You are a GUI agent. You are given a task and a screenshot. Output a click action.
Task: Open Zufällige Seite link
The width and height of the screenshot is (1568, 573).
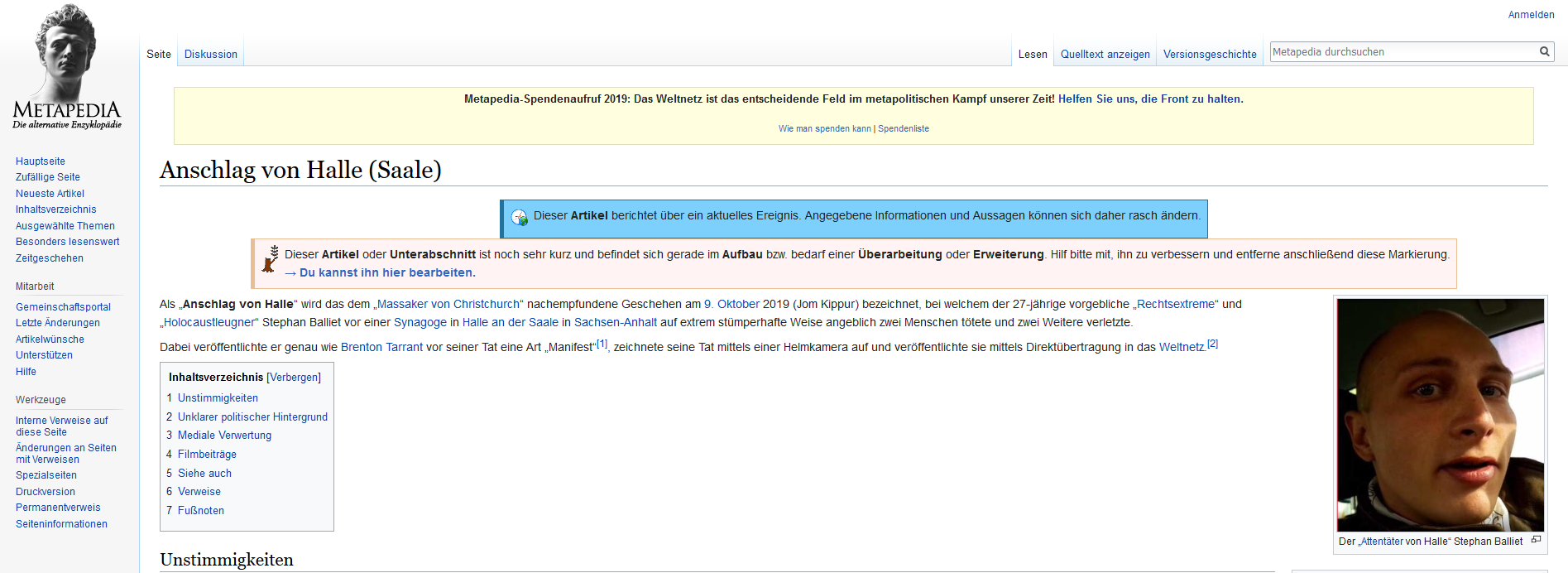48,177
